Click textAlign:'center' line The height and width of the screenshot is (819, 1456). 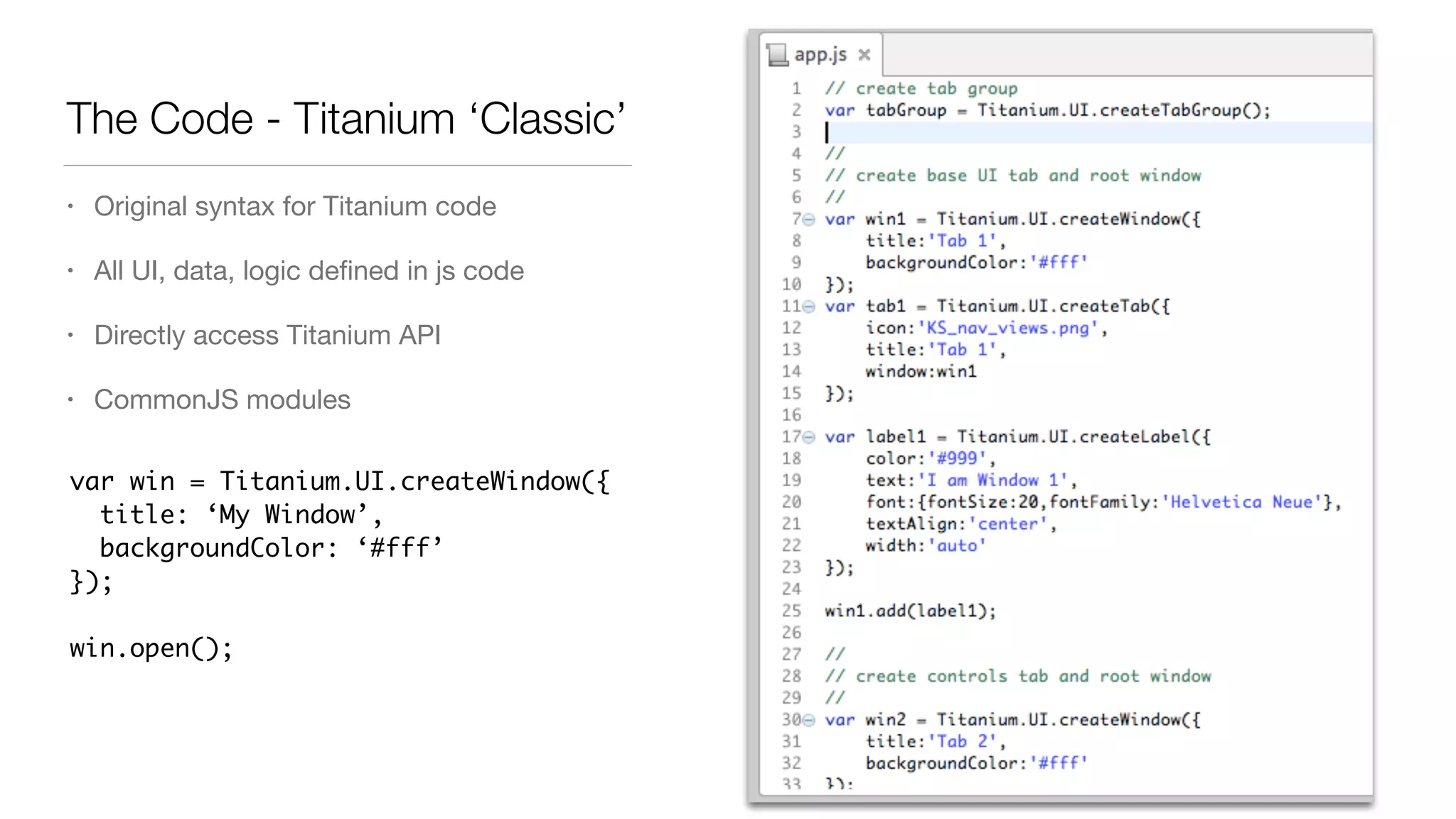pyautogui.click(x=961, y=524)
